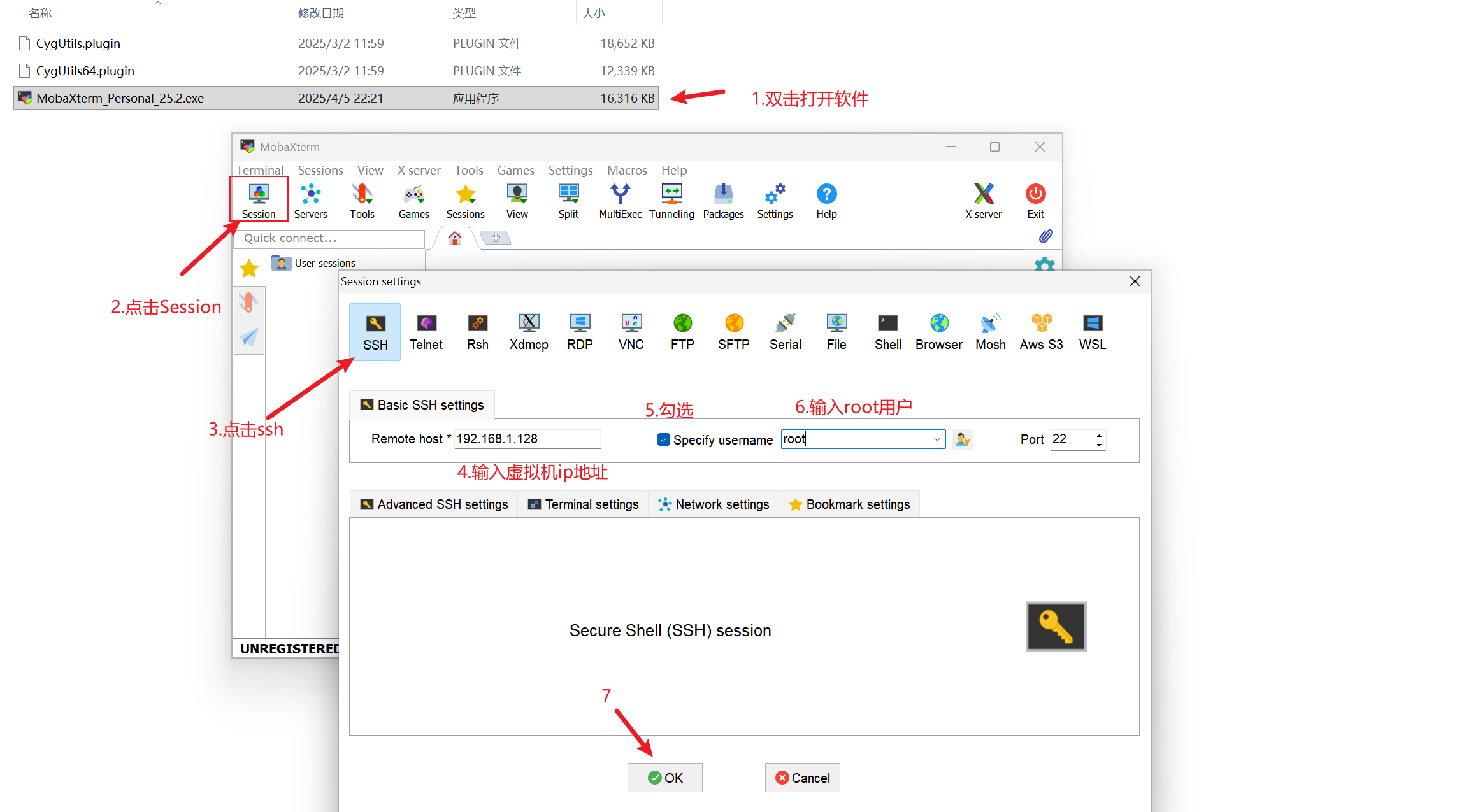
Task: Click the paperclip icon in MobaXterm
Action: coord(1045,236)
